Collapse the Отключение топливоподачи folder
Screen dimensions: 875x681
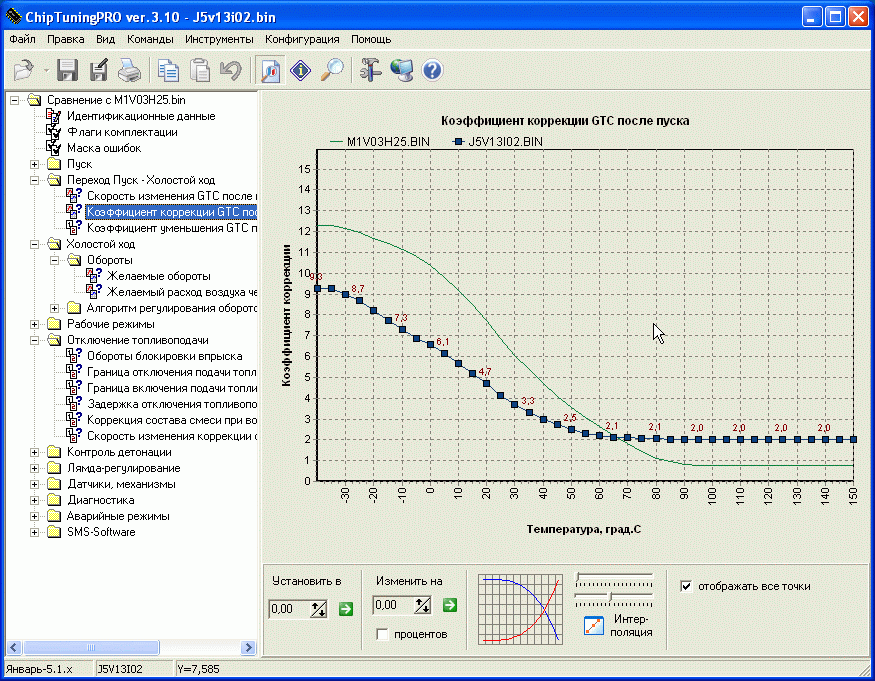[35, 340]
